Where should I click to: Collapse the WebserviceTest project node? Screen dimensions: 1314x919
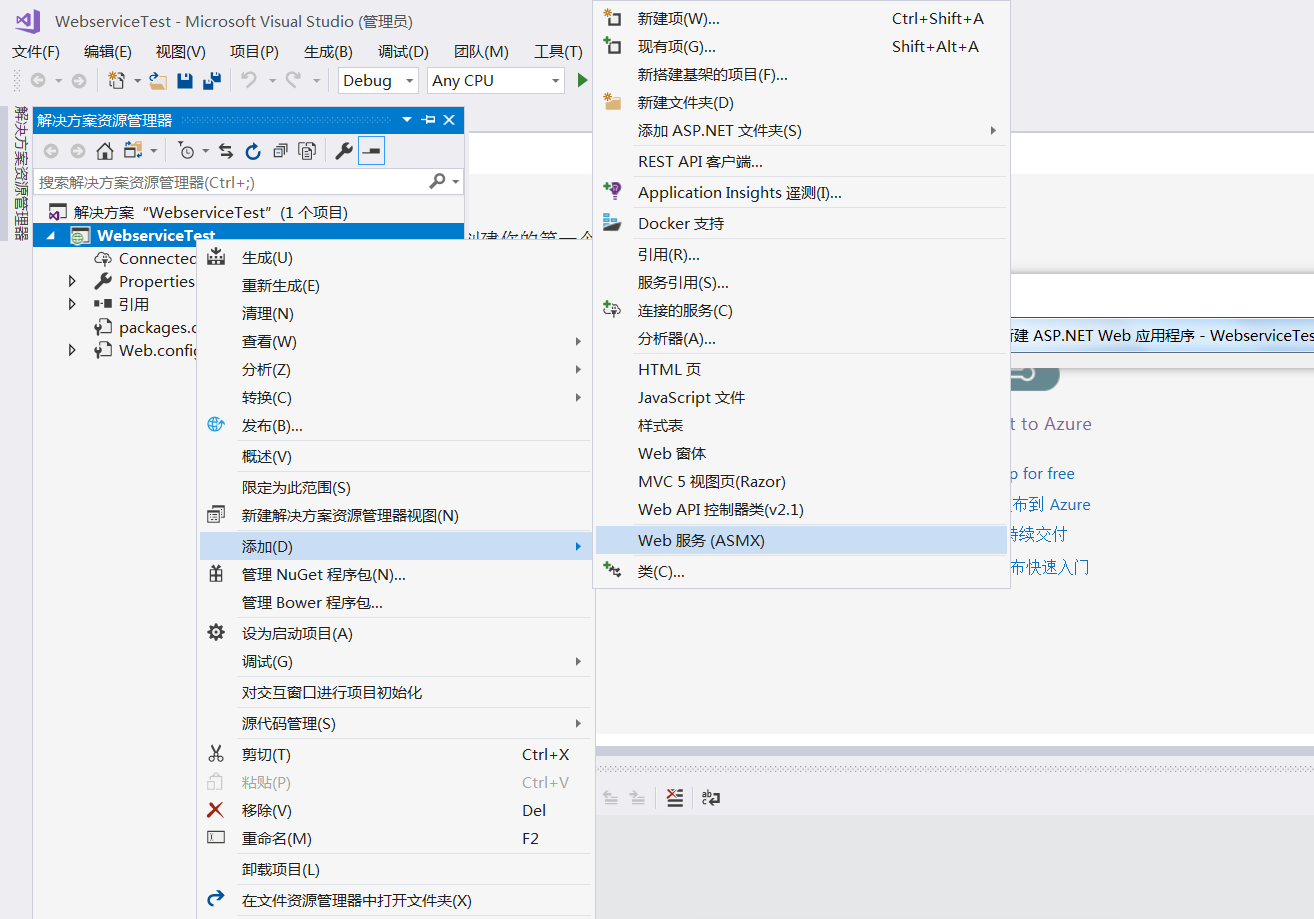point(51,236)
